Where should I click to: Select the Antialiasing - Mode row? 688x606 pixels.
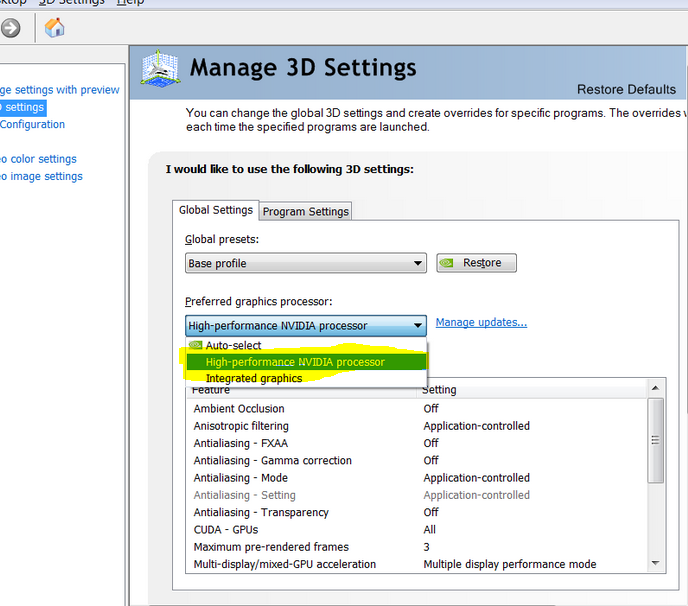pyautogui.click(x=417, y=478)
